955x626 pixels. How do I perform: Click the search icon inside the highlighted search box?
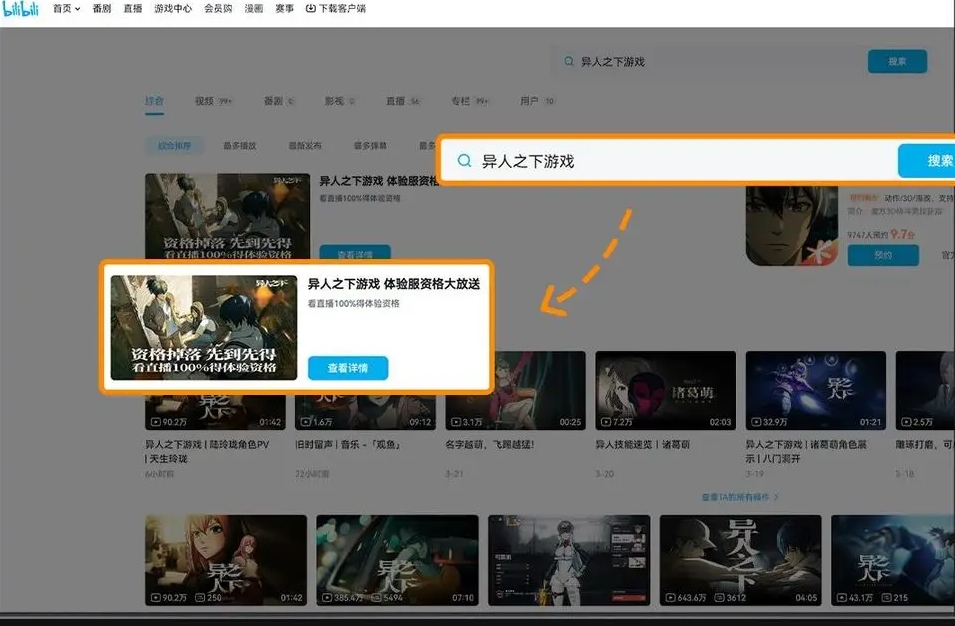coord(464,160)
